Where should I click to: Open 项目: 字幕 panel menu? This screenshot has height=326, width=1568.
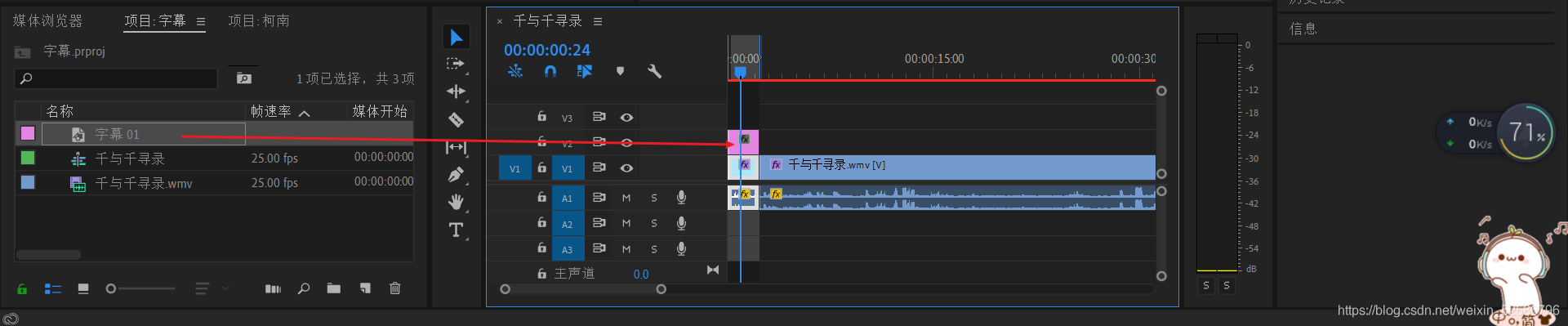click(x=201, y=21)
